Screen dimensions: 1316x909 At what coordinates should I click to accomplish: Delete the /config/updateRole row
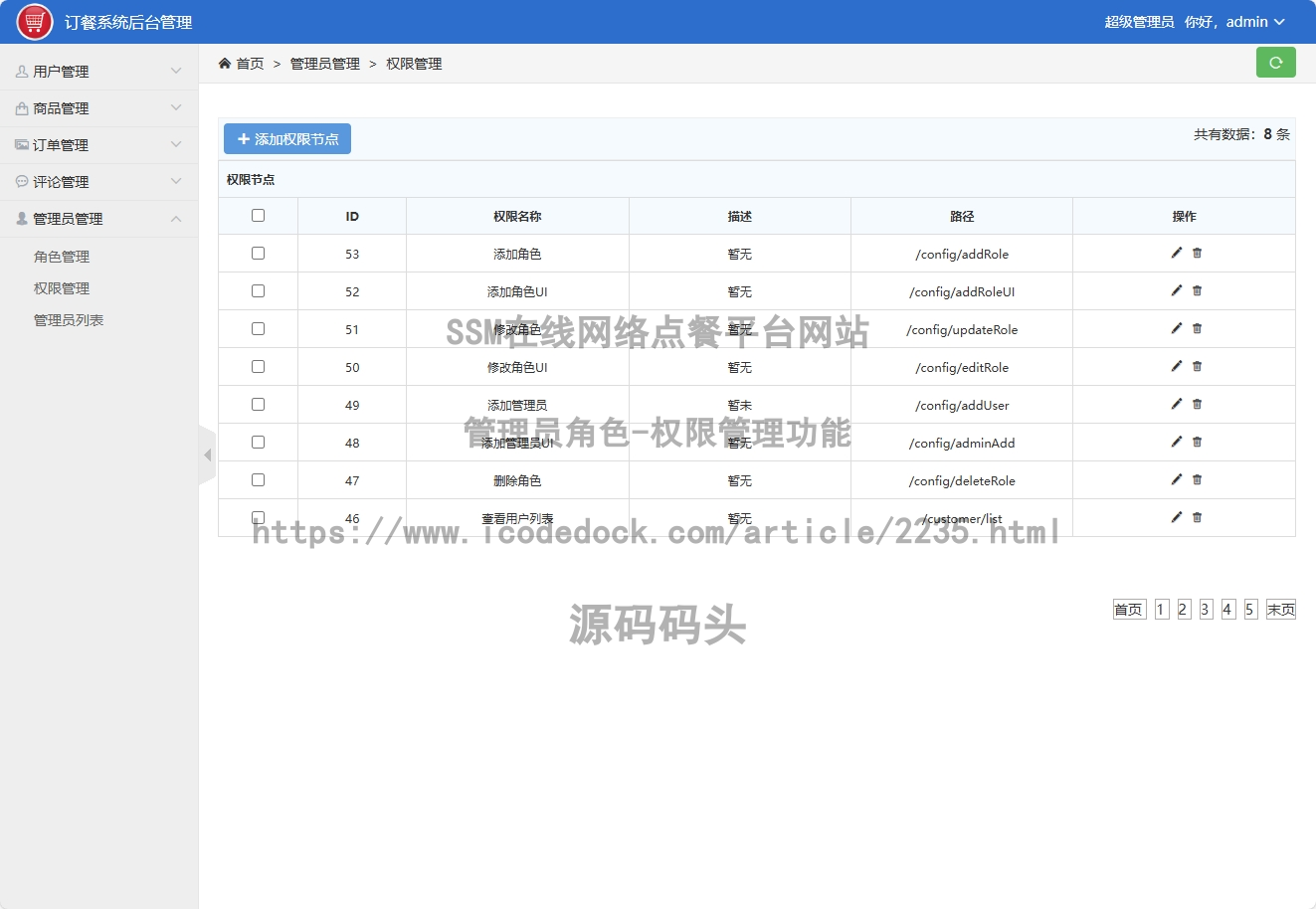coord(1197,328)
